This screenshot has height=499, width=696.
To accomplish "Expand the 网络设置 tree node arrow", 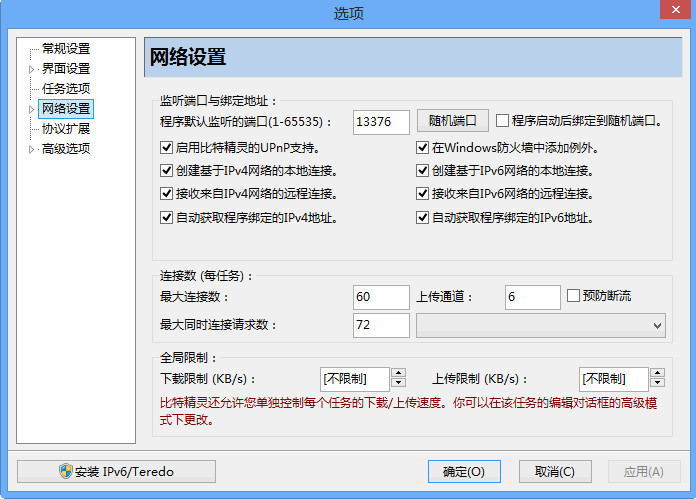I will (x=31, y=109).
